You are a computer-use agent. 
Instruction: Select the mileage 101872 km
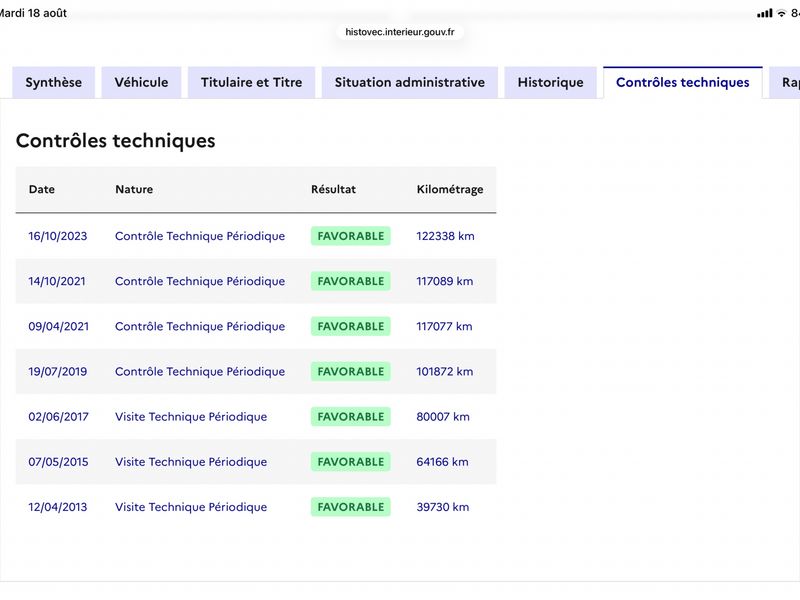coord(445,371)
